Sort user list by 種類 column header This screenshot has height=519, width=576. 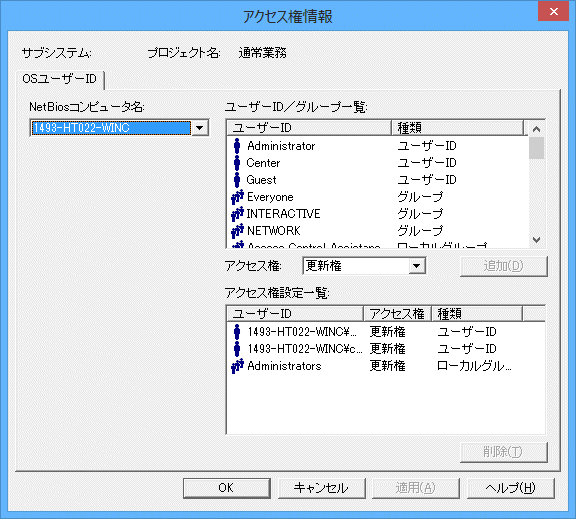[x=457, y=128]
